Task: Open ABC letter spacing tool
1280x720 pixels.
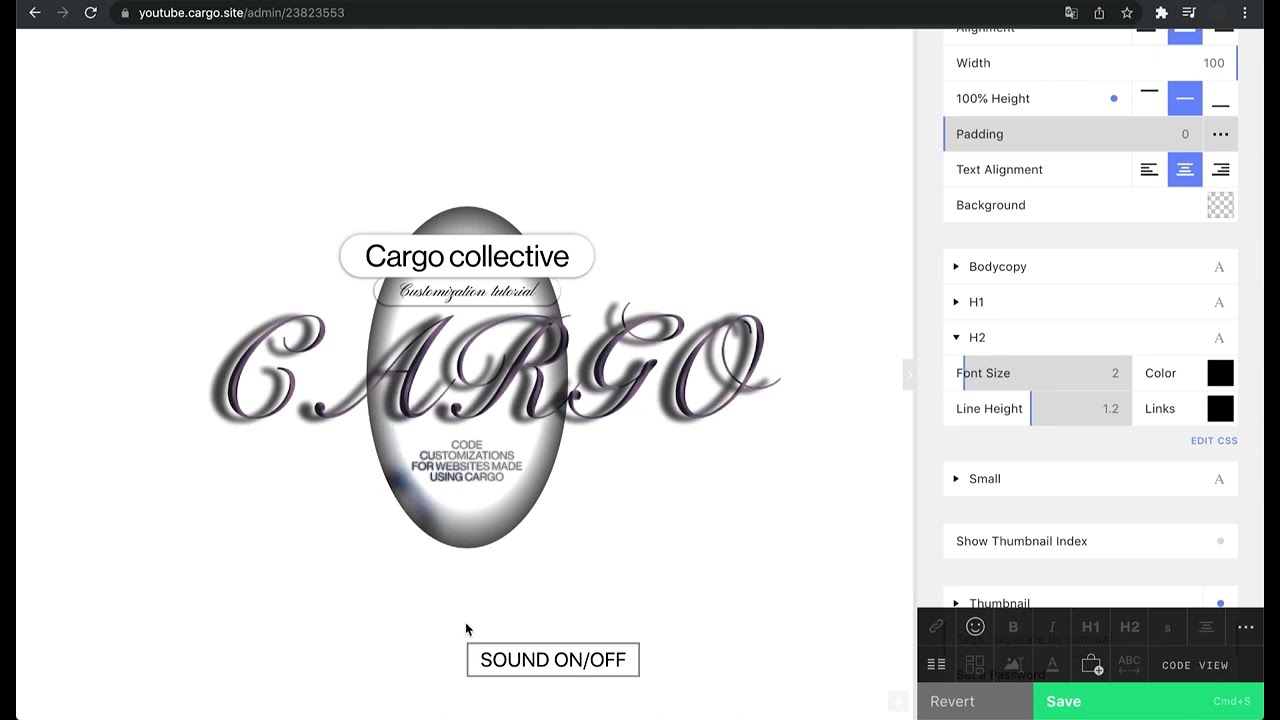Action: pyautogui.click(x=1129, y=664)
